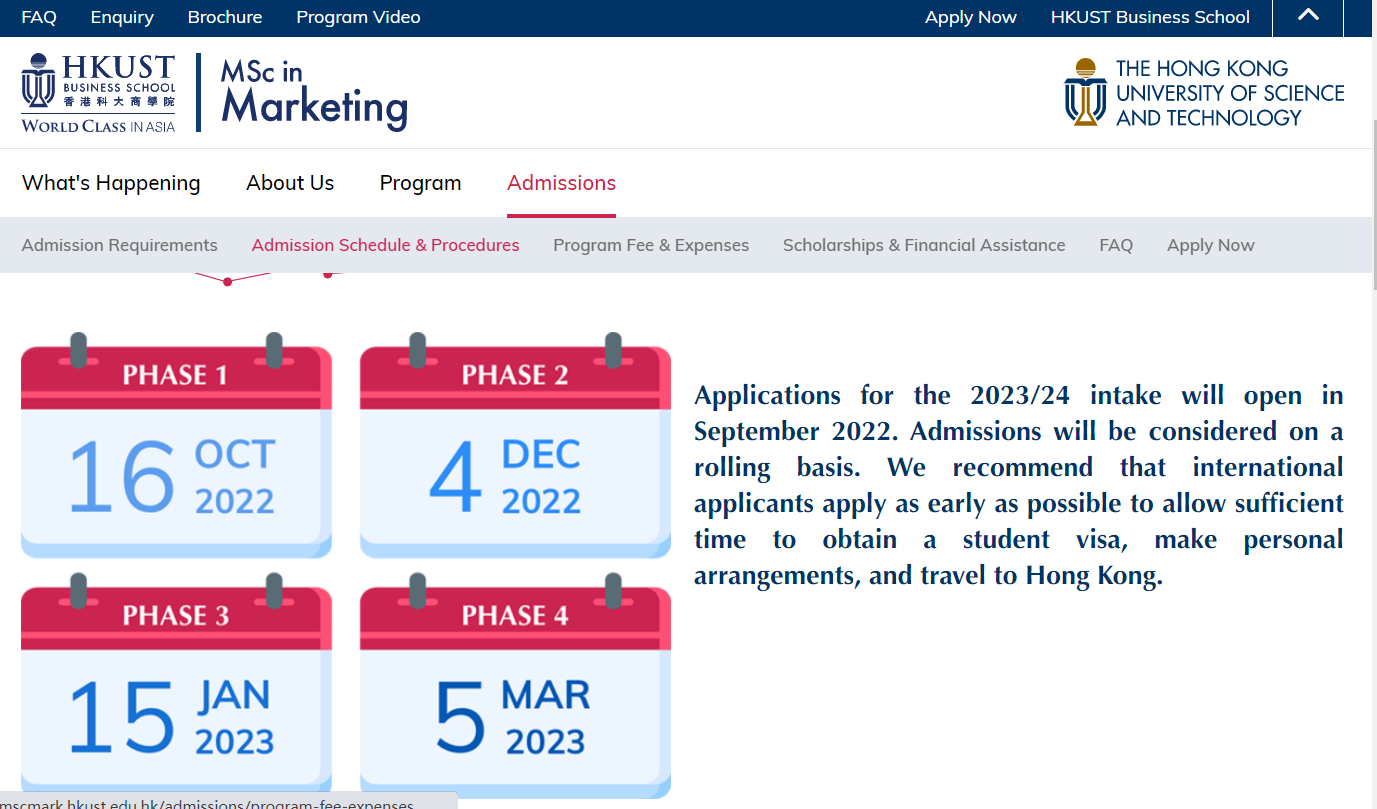The image size is (1377, 809).
Task: Open the Enquiry link
Action: tap(122, 17)
